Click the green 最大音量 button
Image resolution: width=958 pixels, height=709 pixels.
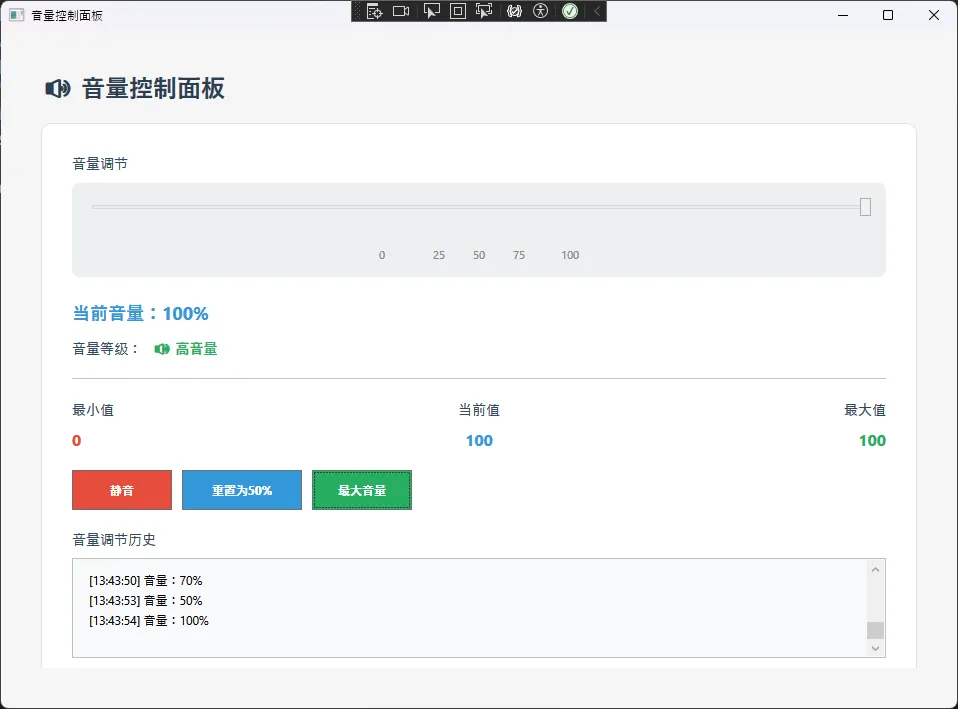tap(362, 490)
